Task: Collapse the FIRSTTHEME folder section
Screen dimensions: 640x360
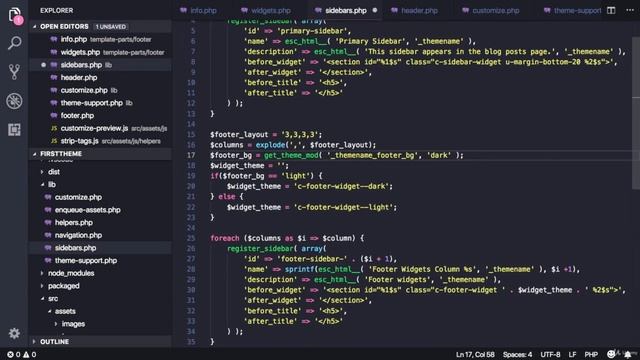Action: click(61, 154)
